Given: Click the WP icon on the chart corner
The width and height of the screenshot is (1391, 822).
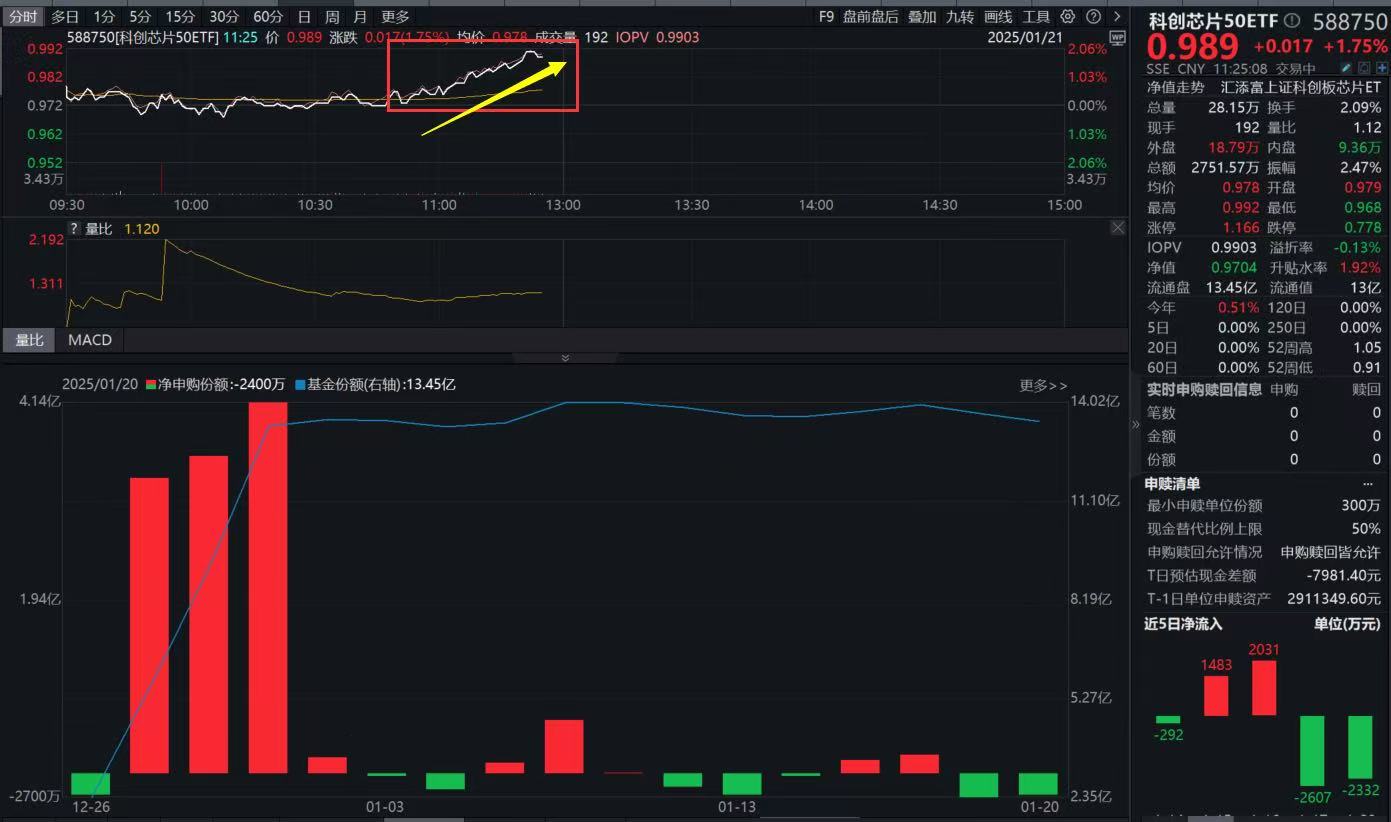Looking at the screenshot, I should click(1118, 39).
